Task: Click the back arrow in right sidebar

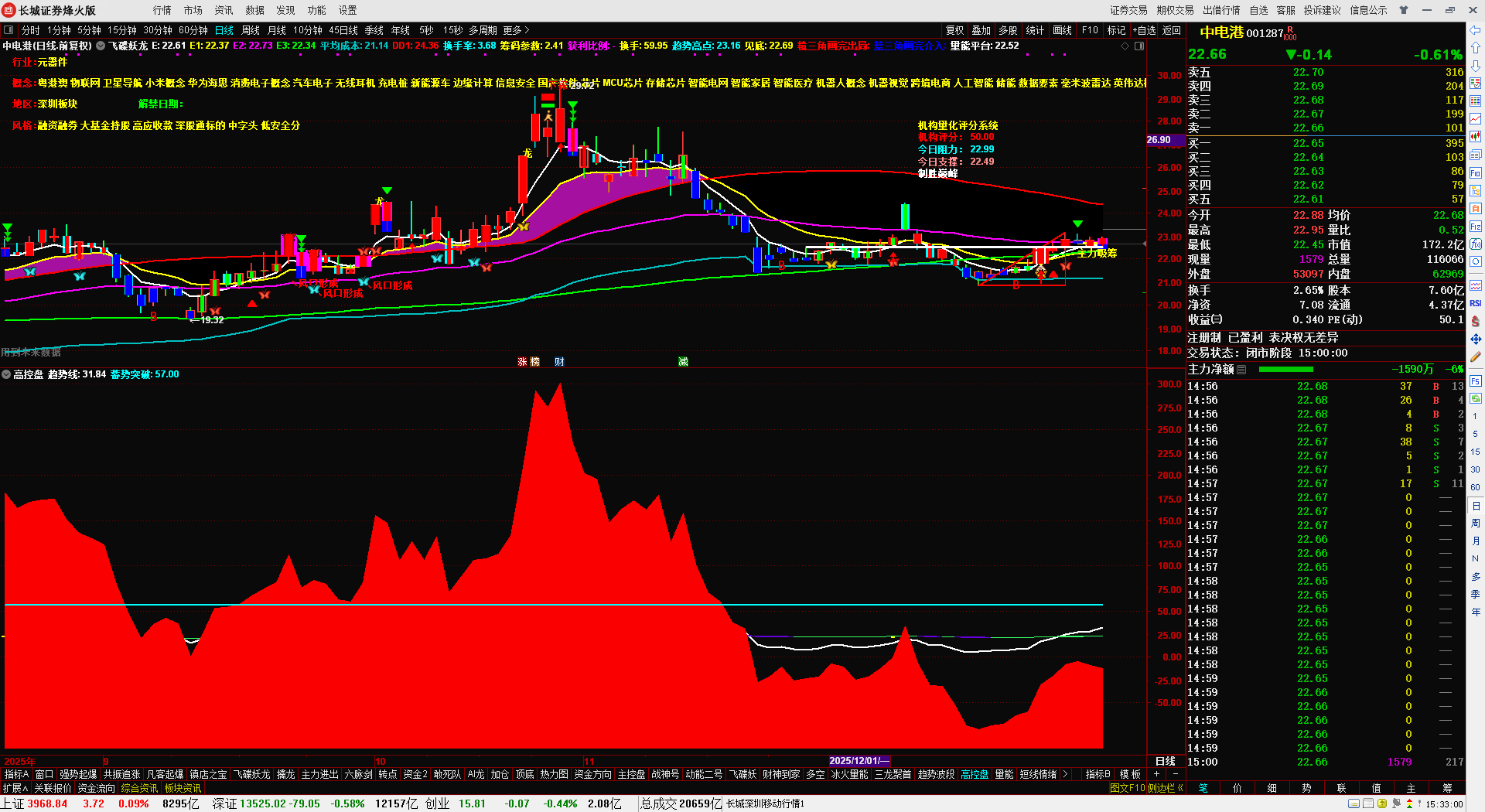Action: [x=1476, y=30]
